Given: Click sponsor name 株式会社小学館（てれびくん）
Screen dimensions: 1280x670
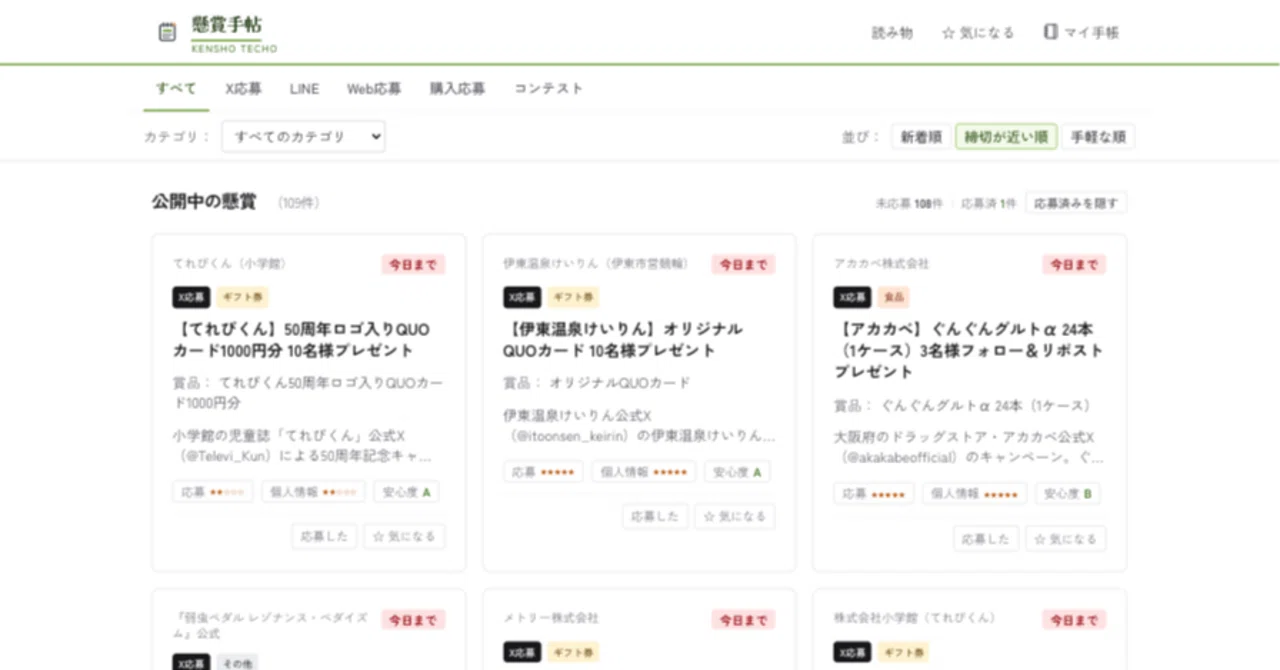Looking at the screenshot, I should coord(918,618).
